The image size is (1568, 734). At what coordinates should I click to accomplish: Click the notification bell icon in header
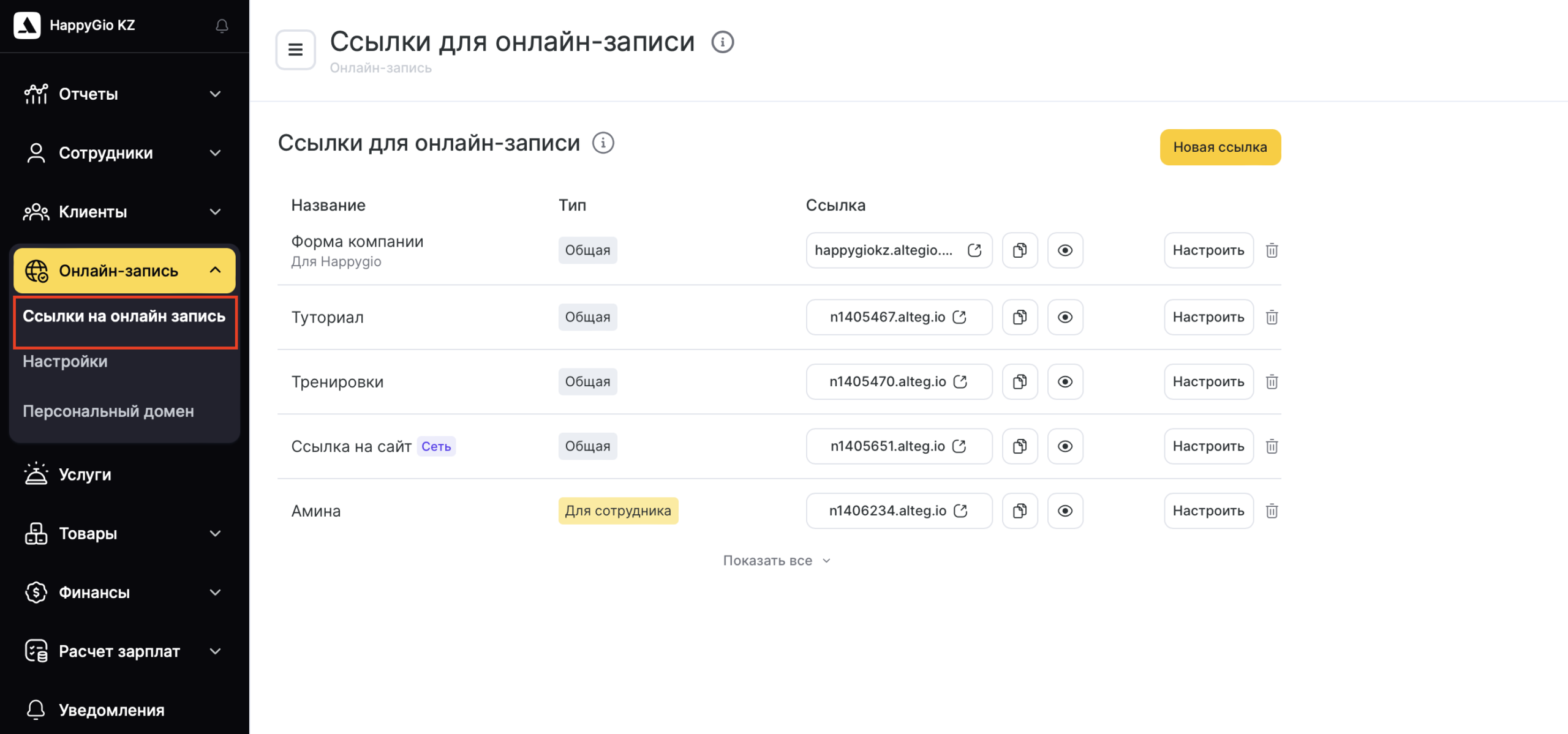point(222,26)
